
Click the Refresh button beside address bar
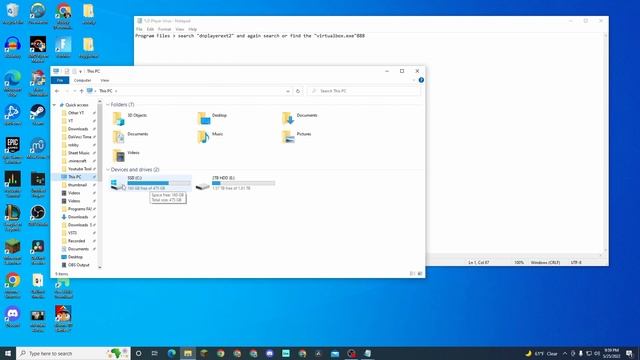(x=298, y=91)
